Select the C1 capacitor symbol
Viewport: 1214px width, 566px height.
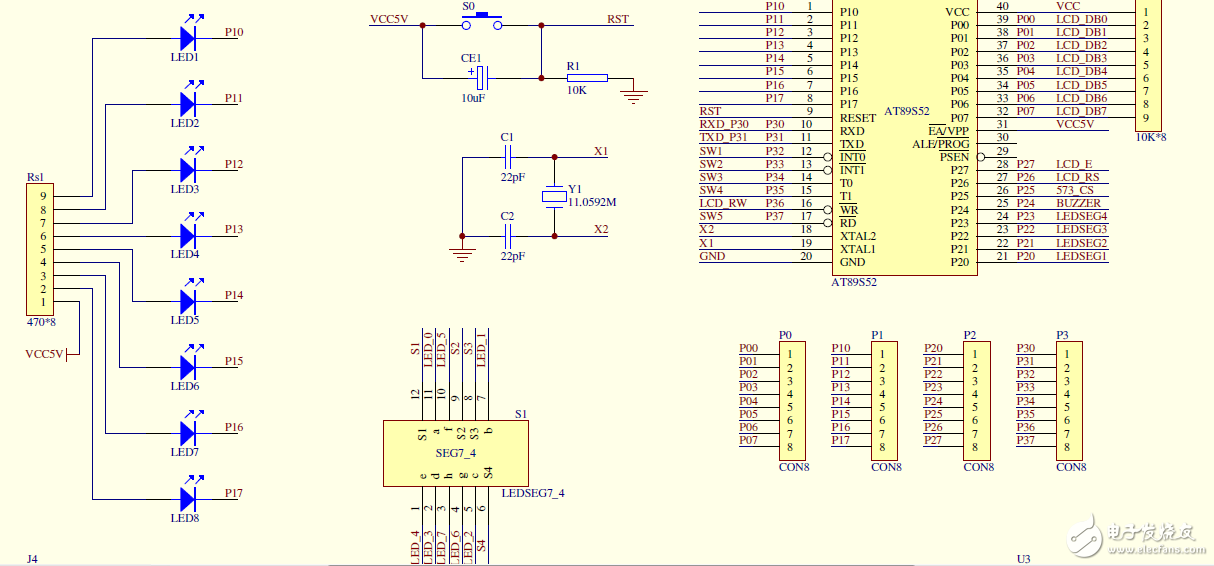pos(508,156)
